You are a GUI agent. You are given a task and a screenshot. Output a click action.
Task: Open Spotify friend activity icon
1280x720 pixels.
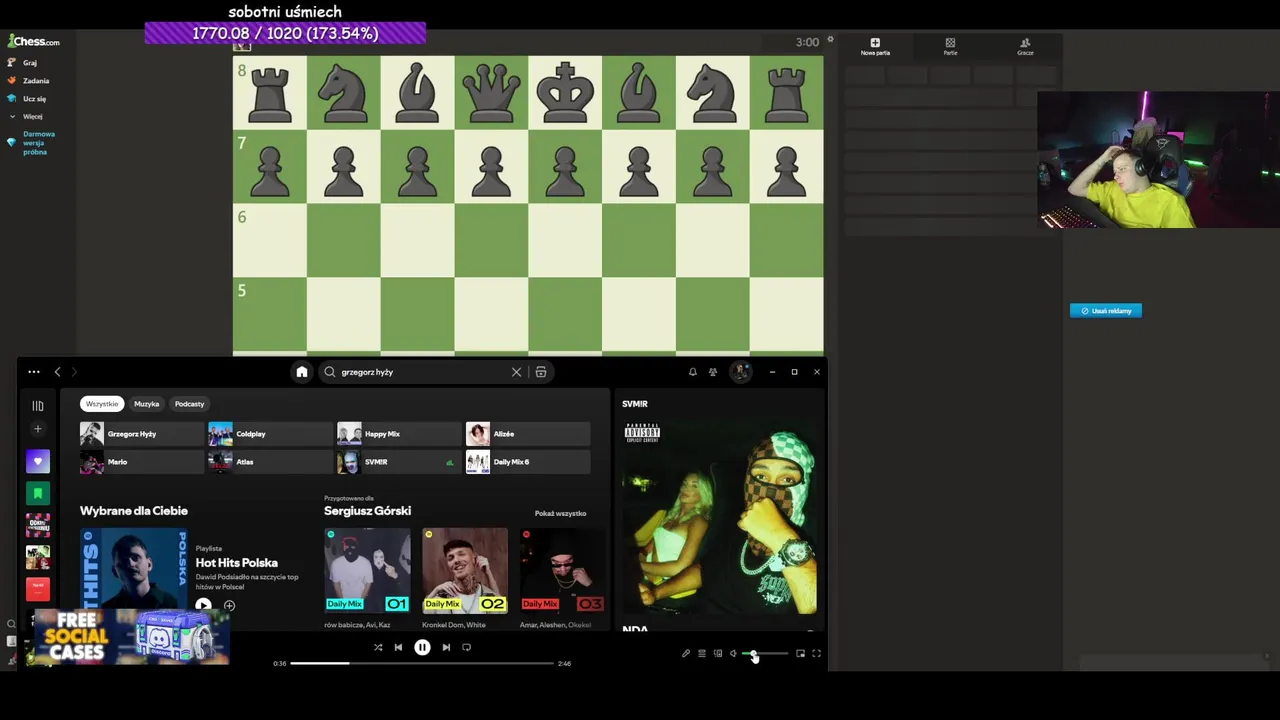[713, 372]
